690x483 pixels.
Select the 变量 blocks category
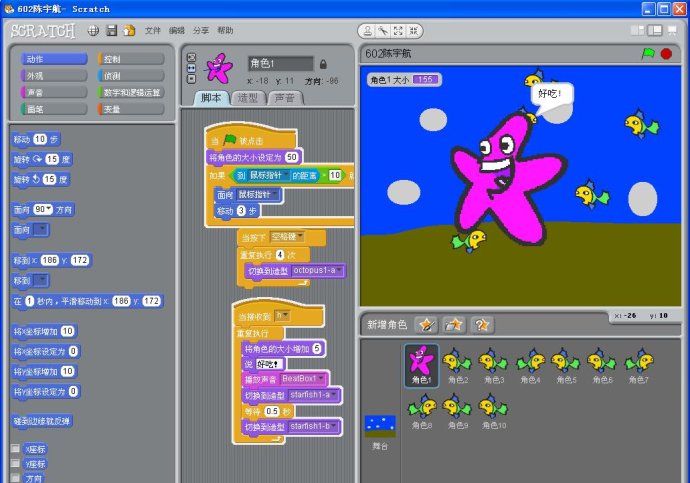[x=131, y=109]
